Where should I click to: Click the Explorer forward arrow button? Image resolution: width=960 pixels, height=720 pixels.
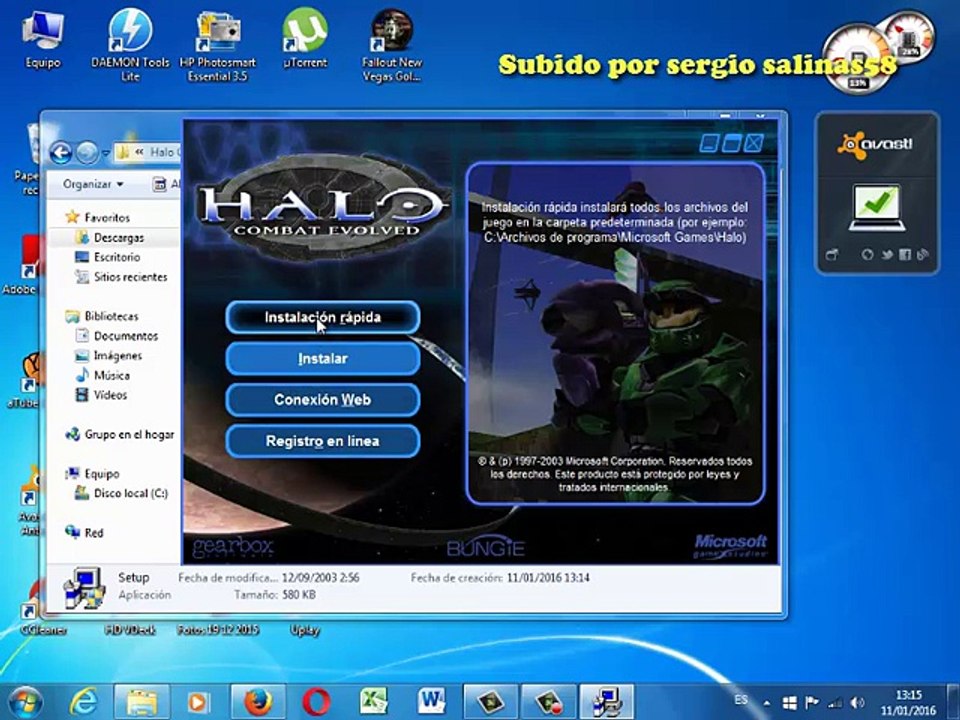pos(87,152)
